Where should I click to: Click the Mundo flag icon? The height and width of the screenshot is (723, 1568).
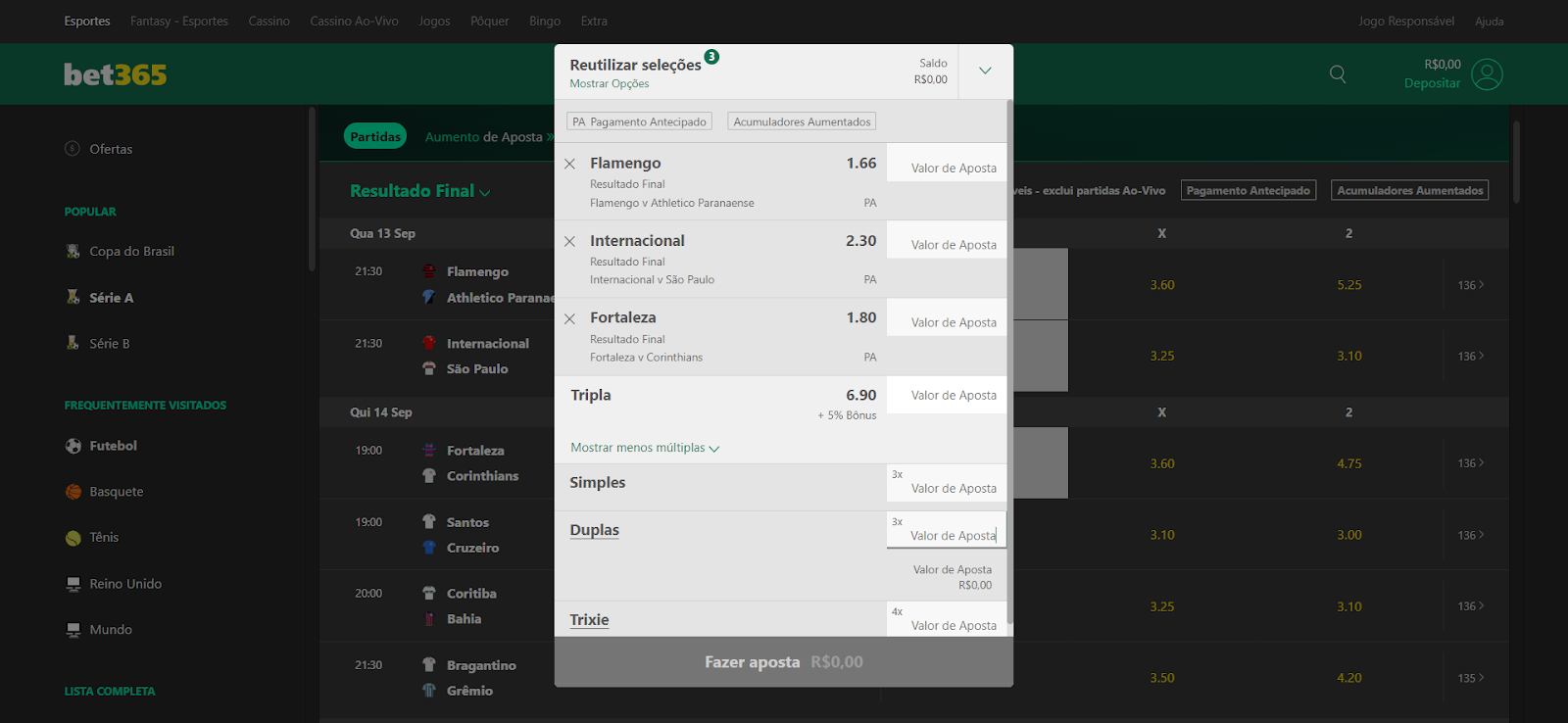coord(73,630)
